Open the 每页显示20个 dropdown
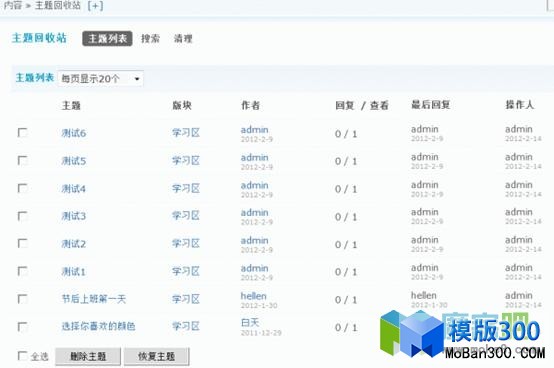Image resolution: width=554 pixels, height=368 pixels. pos(101,78)
